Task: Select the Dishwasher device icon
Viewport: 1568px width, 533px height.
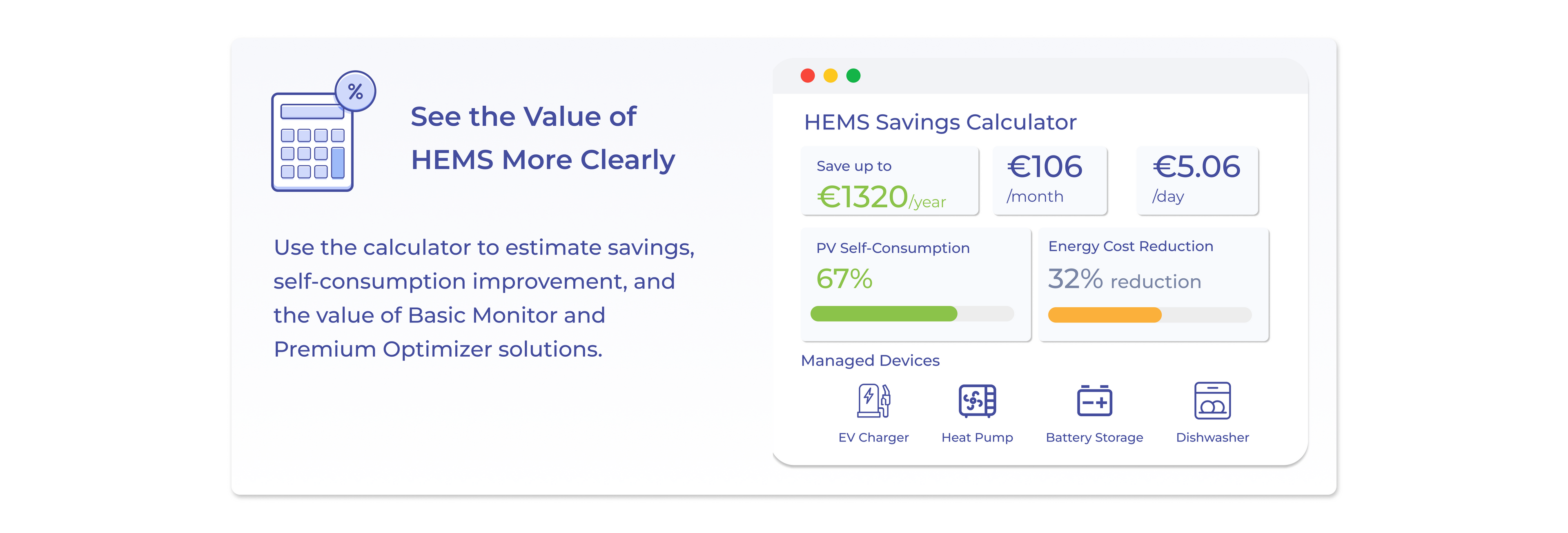Action: tap(1212, 400)
